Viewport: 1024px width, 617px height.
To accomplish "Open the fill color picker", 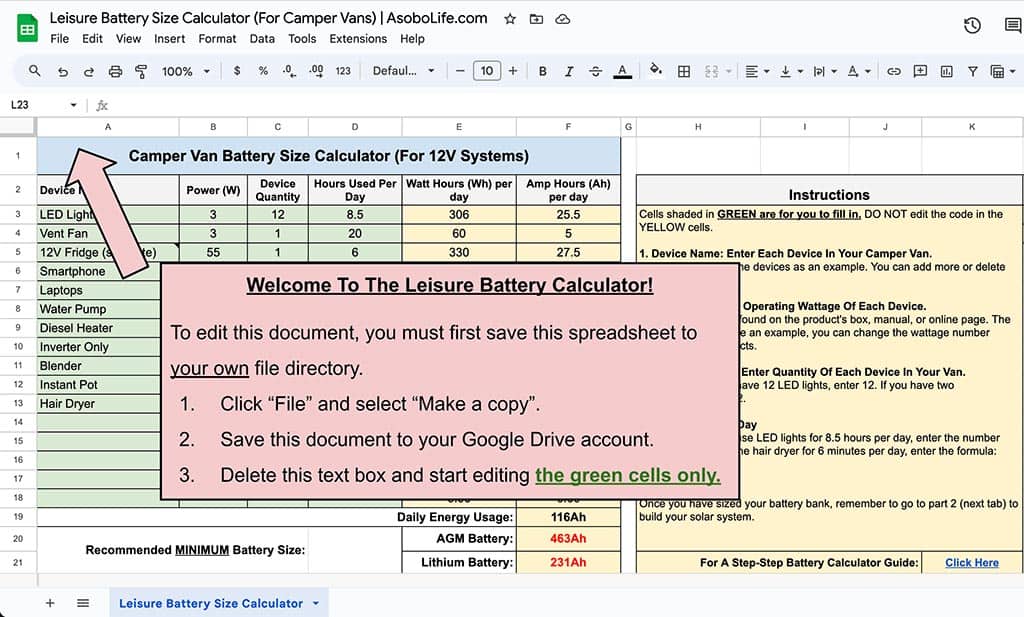I will [656, 71].
